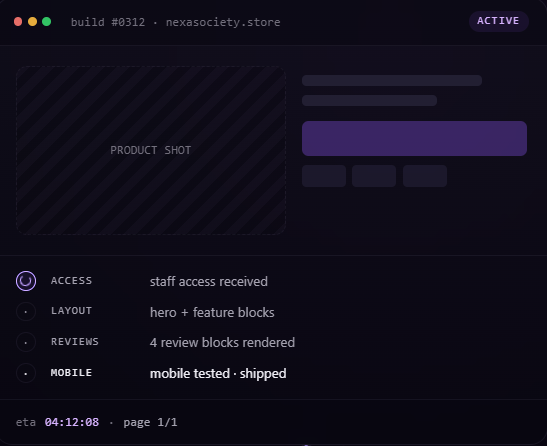Click the step dot beside MOBILE

[26, 373]
